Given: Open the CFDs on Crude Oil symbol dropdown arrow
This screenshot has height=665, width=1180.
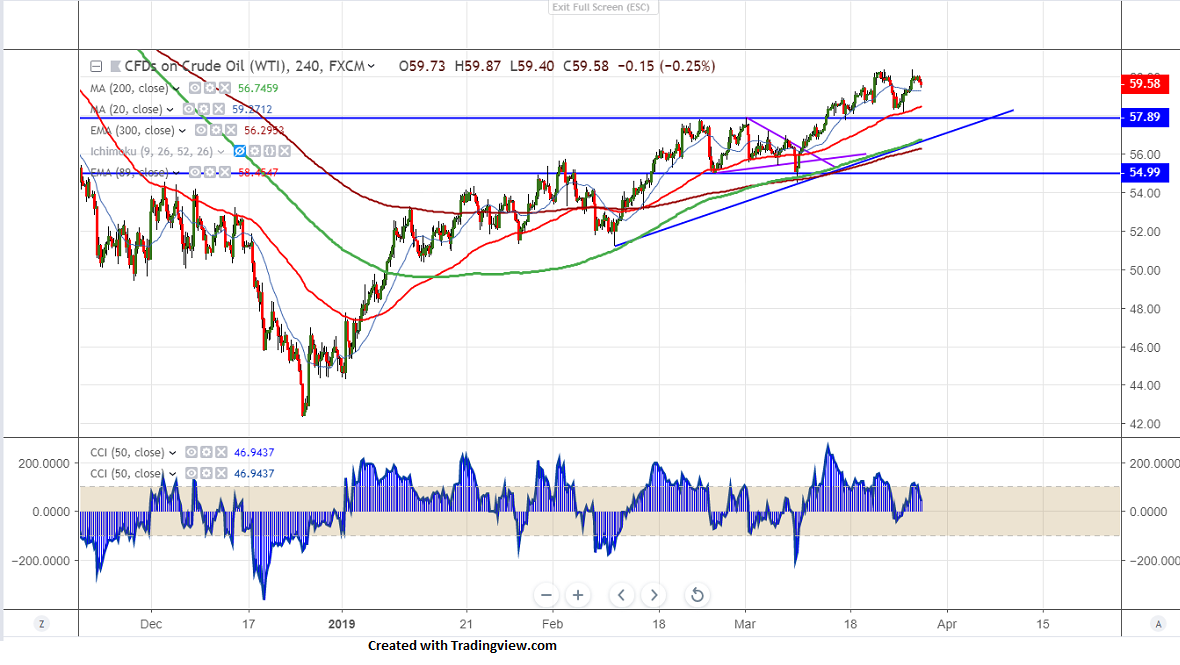Looking at the screenshot, I should (371, 66).
